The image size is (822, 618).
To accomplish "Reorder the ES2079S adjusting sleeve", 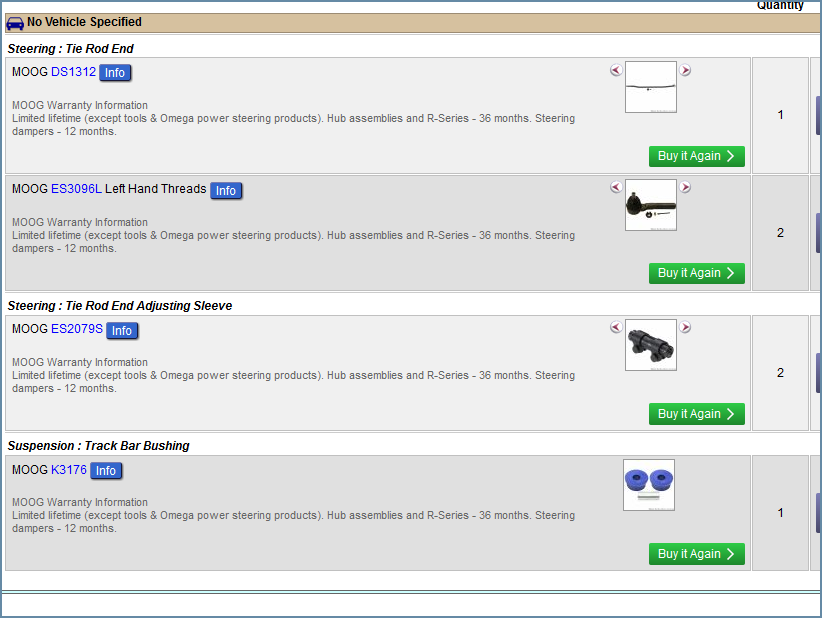I will [696, 413].
